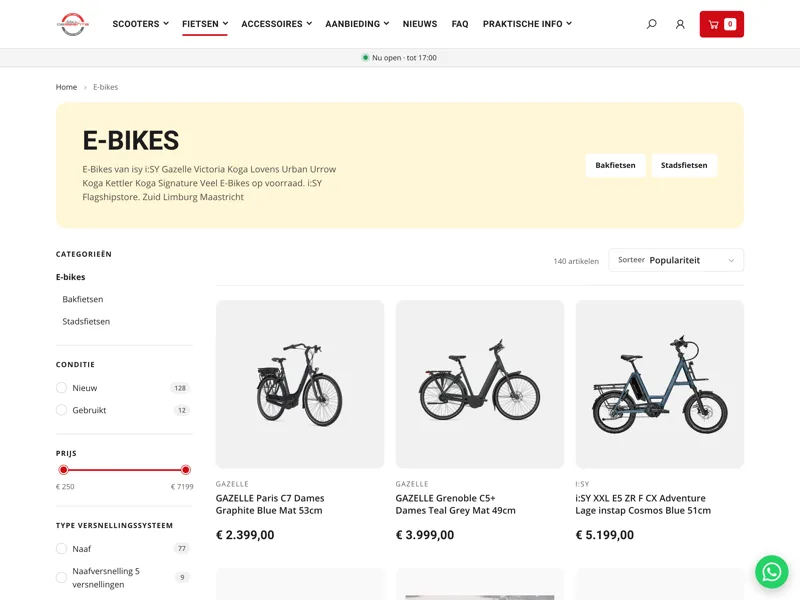Open the search magnifier icon
The height and width of the screenshot is (600, 800).
click(652, 24)
